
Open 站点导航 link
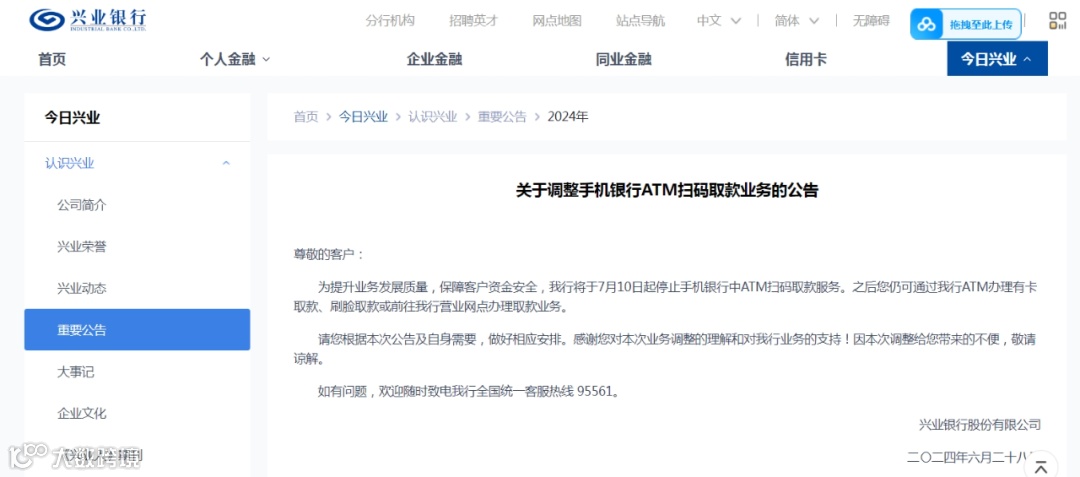coord(641,21)
